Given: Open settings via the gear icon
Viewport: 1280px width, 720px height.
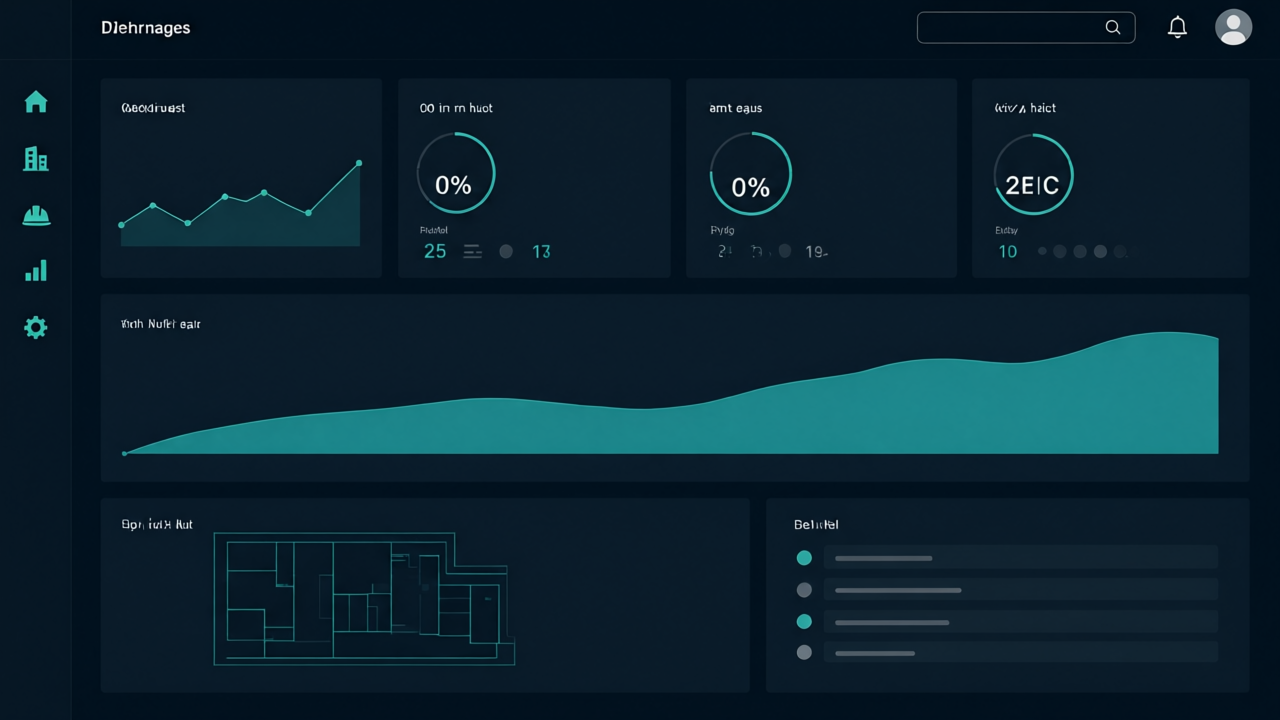Looking at the screenshot, I should (36, 327).
